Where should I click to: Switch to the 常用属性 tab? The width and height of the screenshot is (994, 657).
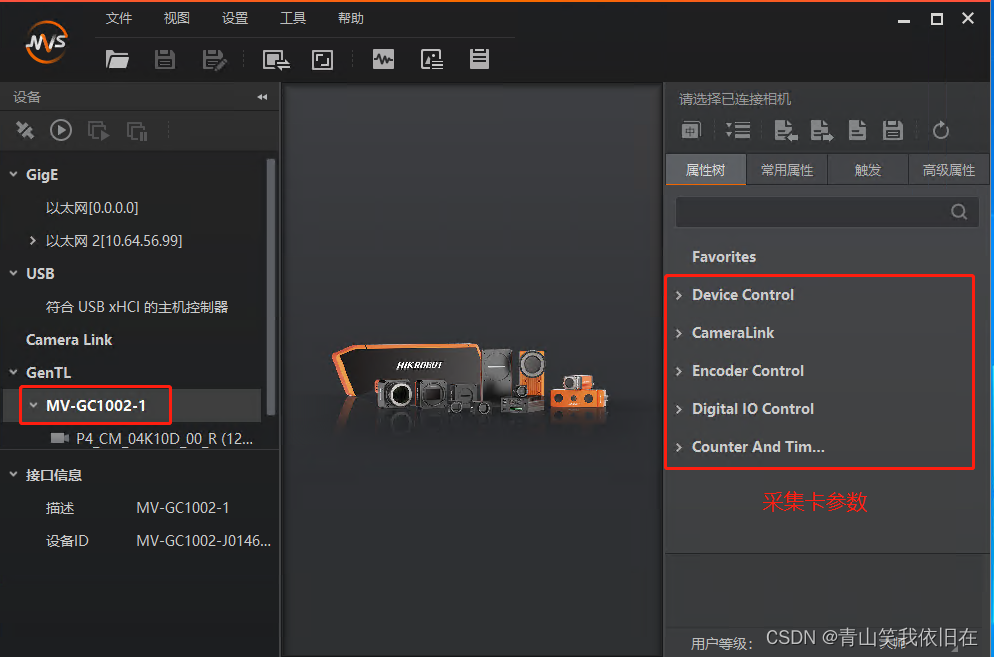[x=787, y=170]
